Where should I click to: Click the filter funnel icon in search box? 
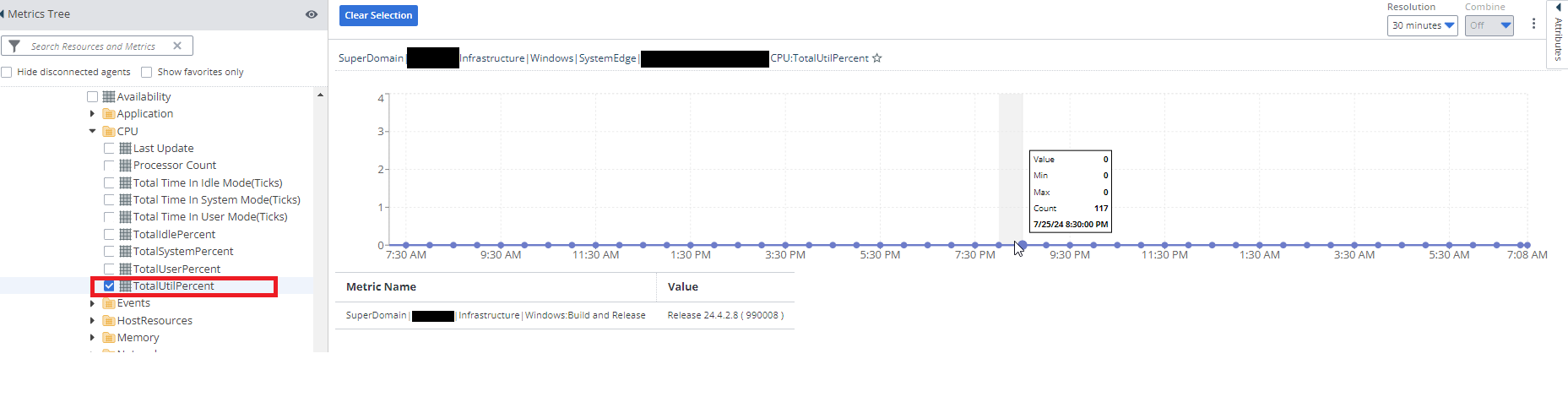(14, 46)
